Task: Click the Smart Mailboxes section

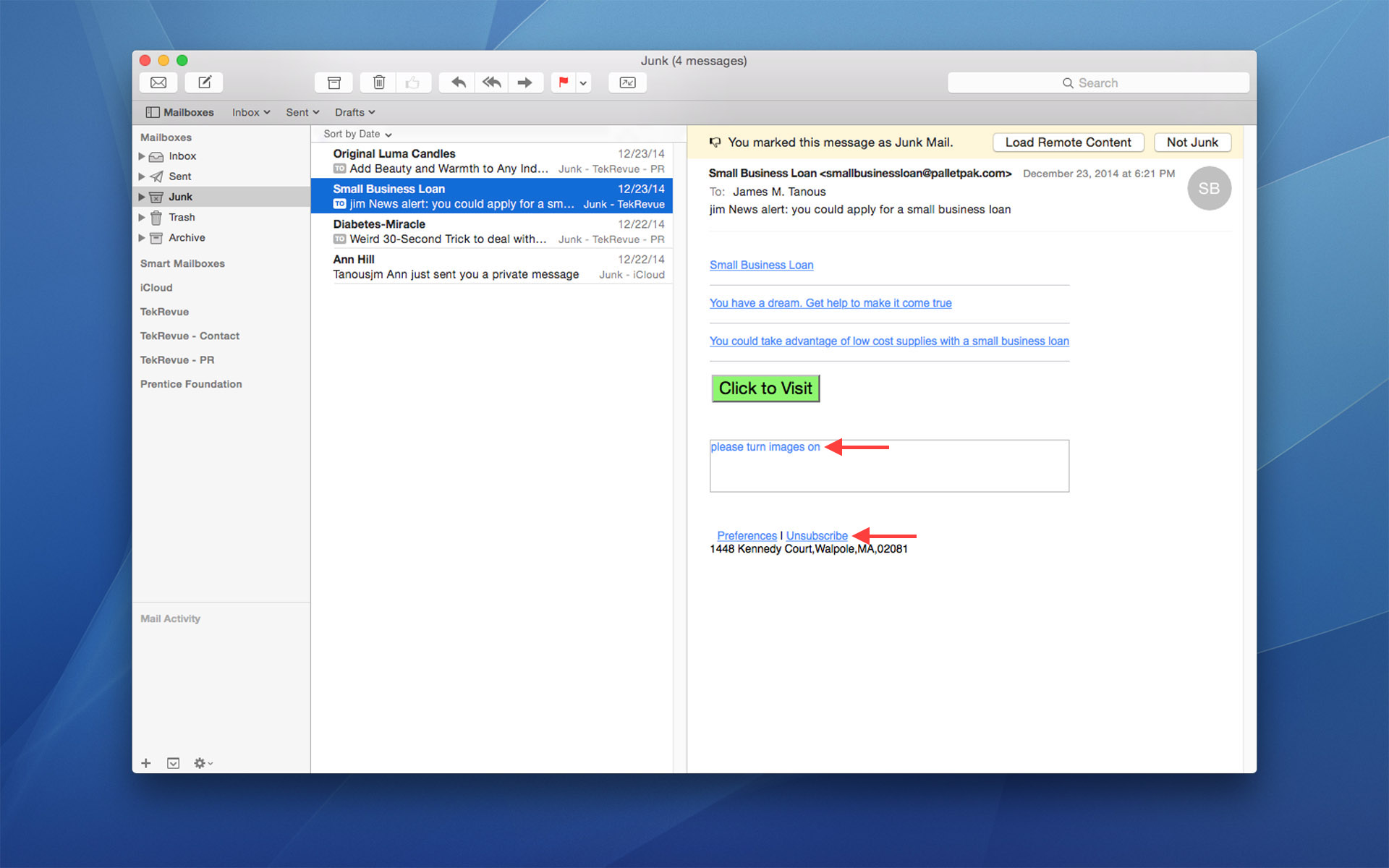Action: coord(182,263)
